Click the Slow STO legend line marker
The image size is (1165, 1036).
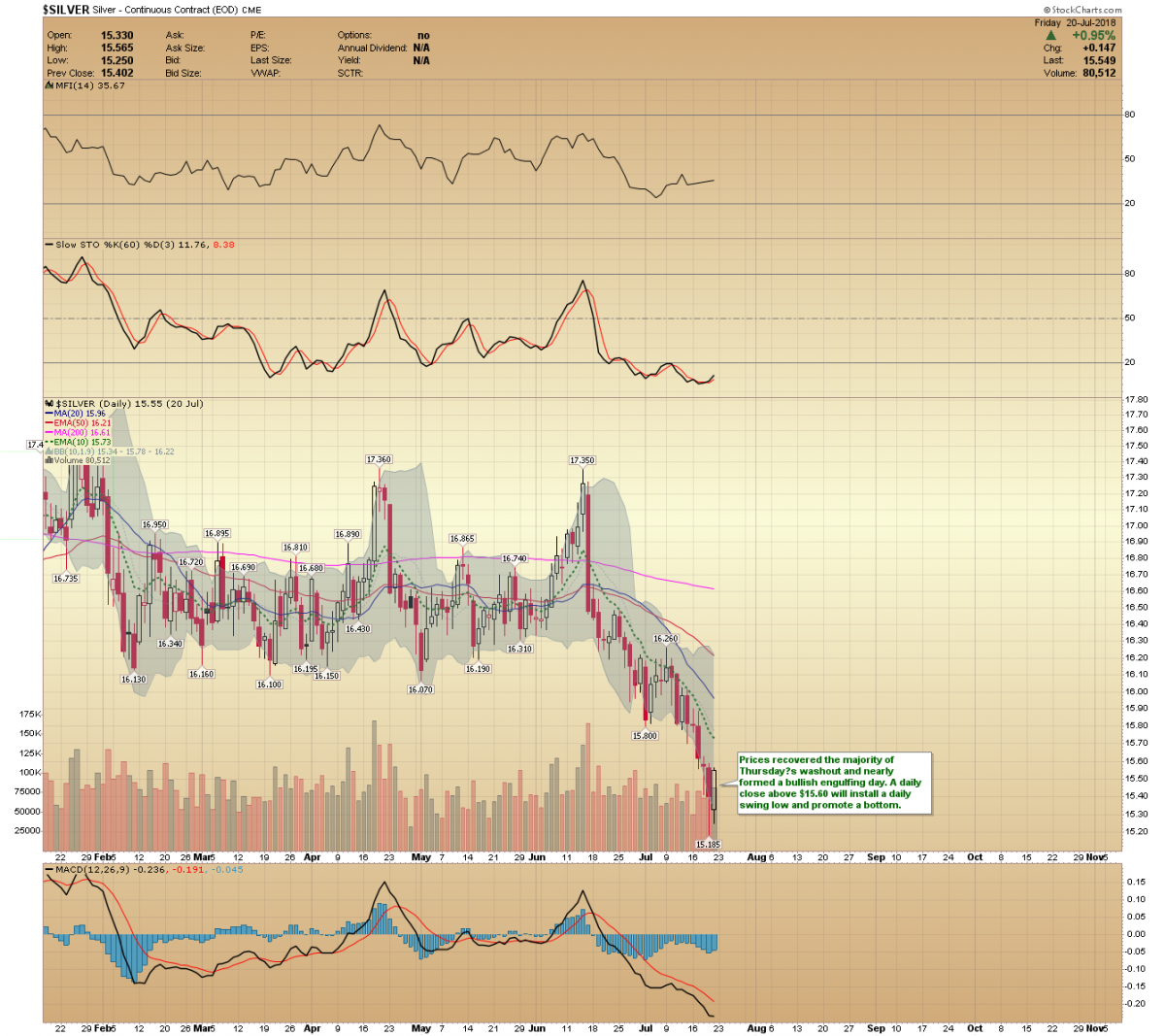click(49, 245)
